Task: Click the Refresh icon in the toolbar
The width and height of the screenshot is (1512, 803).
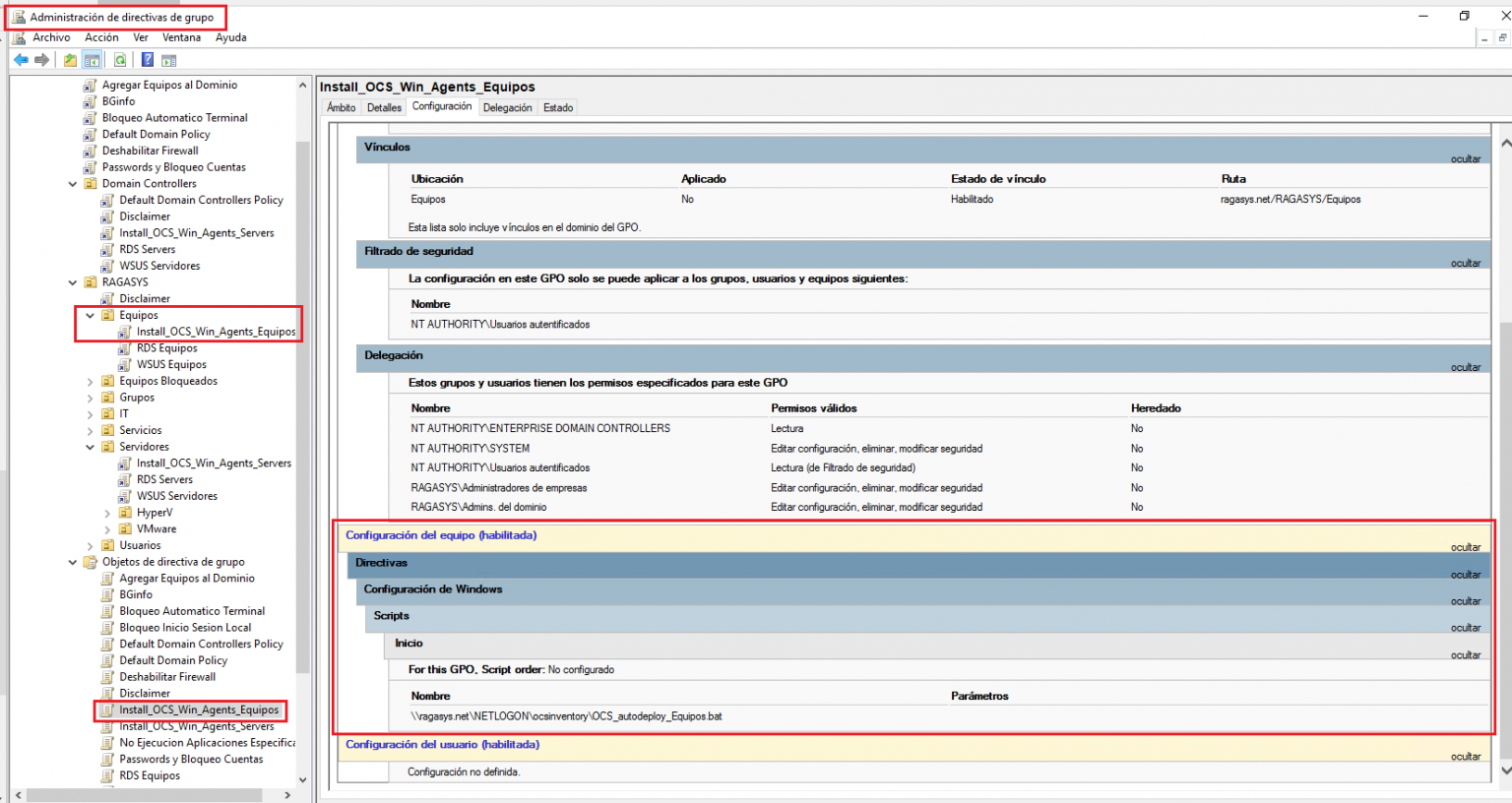Action: point(119,59)
